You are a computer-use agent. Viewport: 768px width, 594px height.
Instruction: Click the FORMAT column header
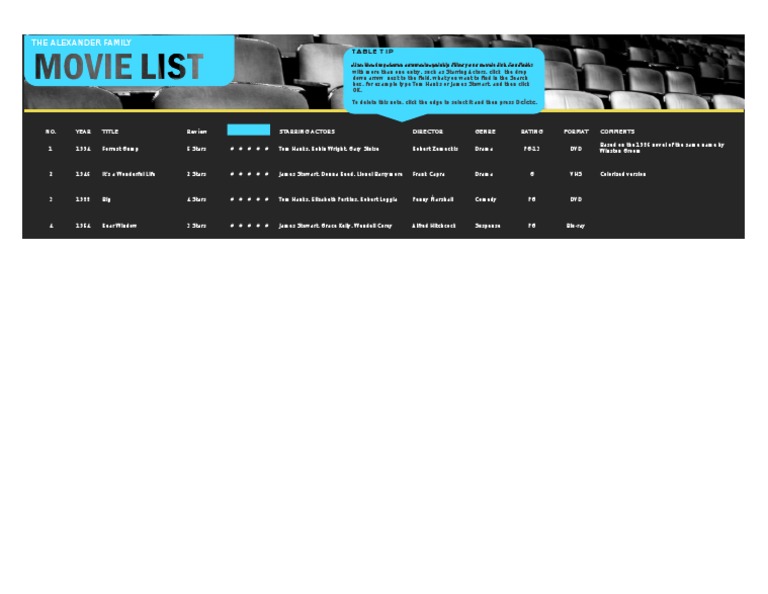click(x=576, y=132)
